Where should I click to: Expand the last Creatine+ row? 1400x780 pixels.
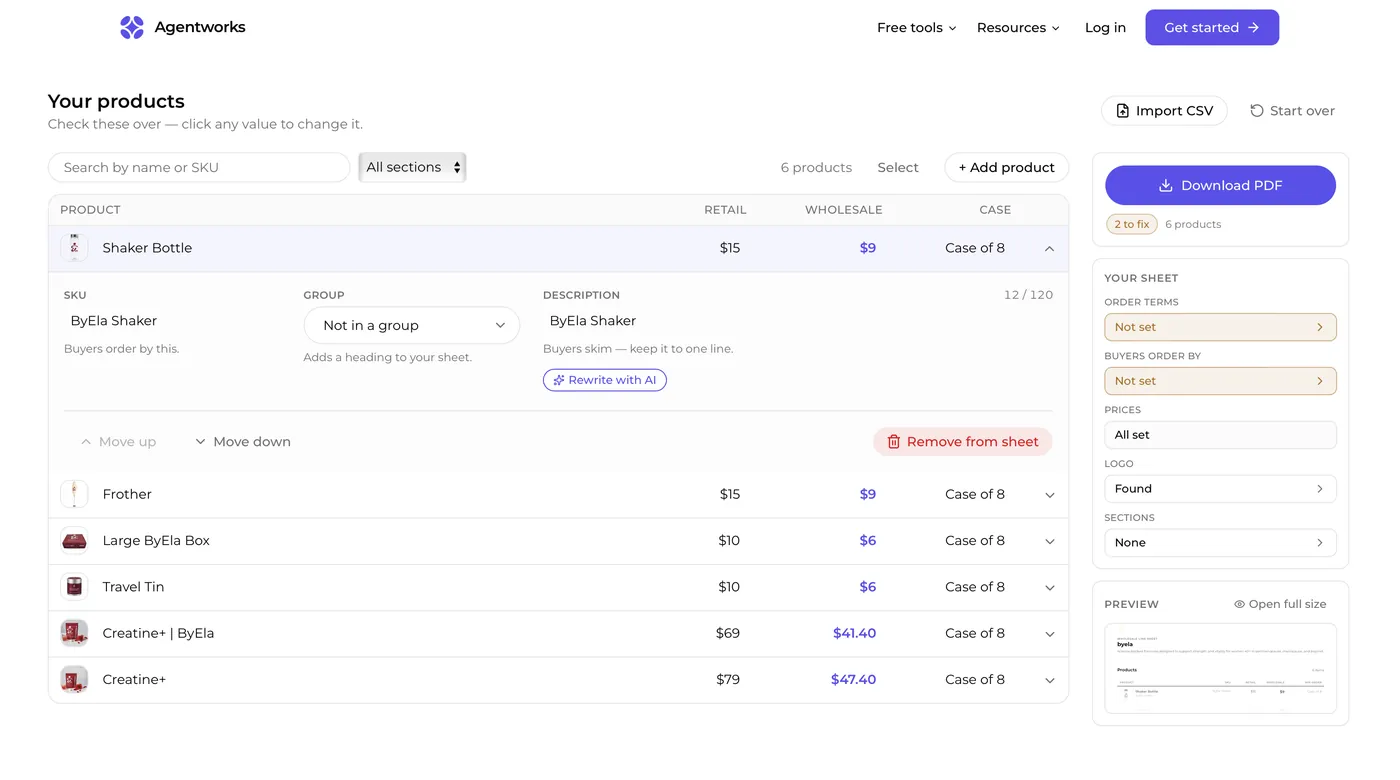pos(1049,680)
